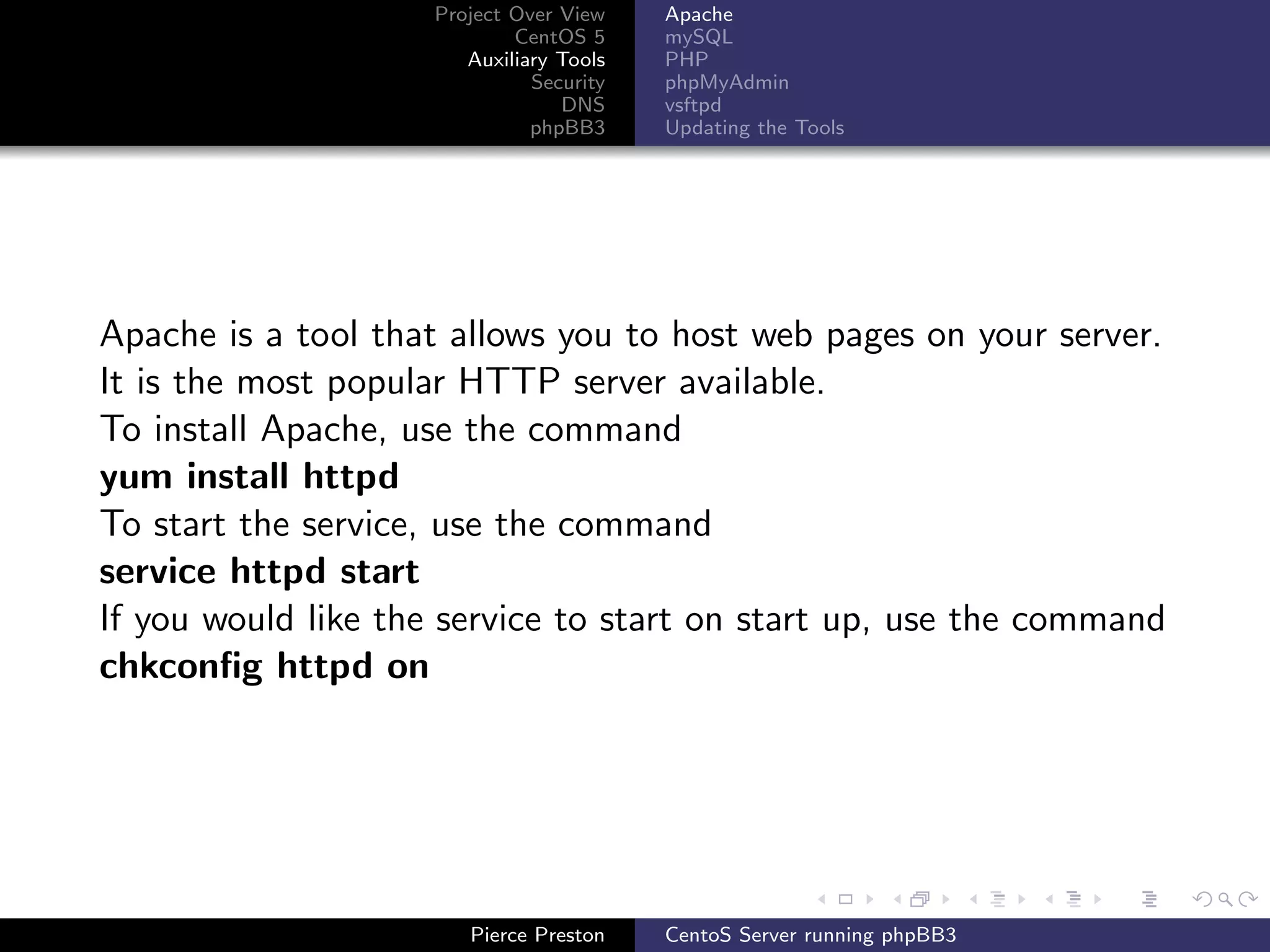Jump to the PHP subsection
Viewport: 1270px width, 952px height.
(686, 59)
